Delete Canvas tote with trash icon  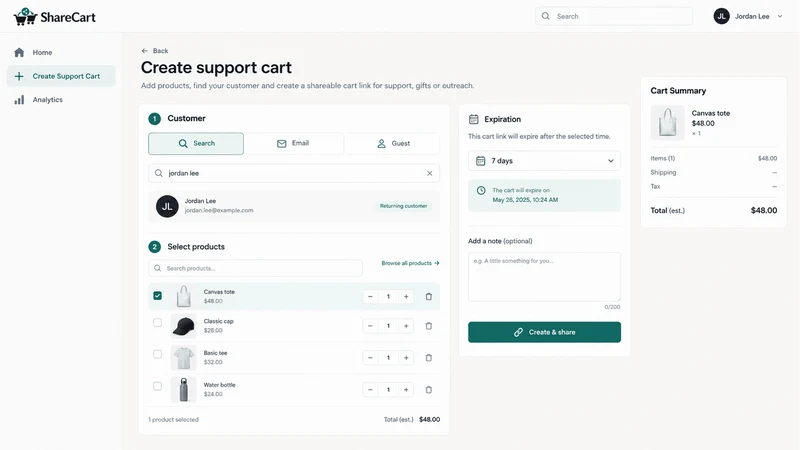coord(429,296)
